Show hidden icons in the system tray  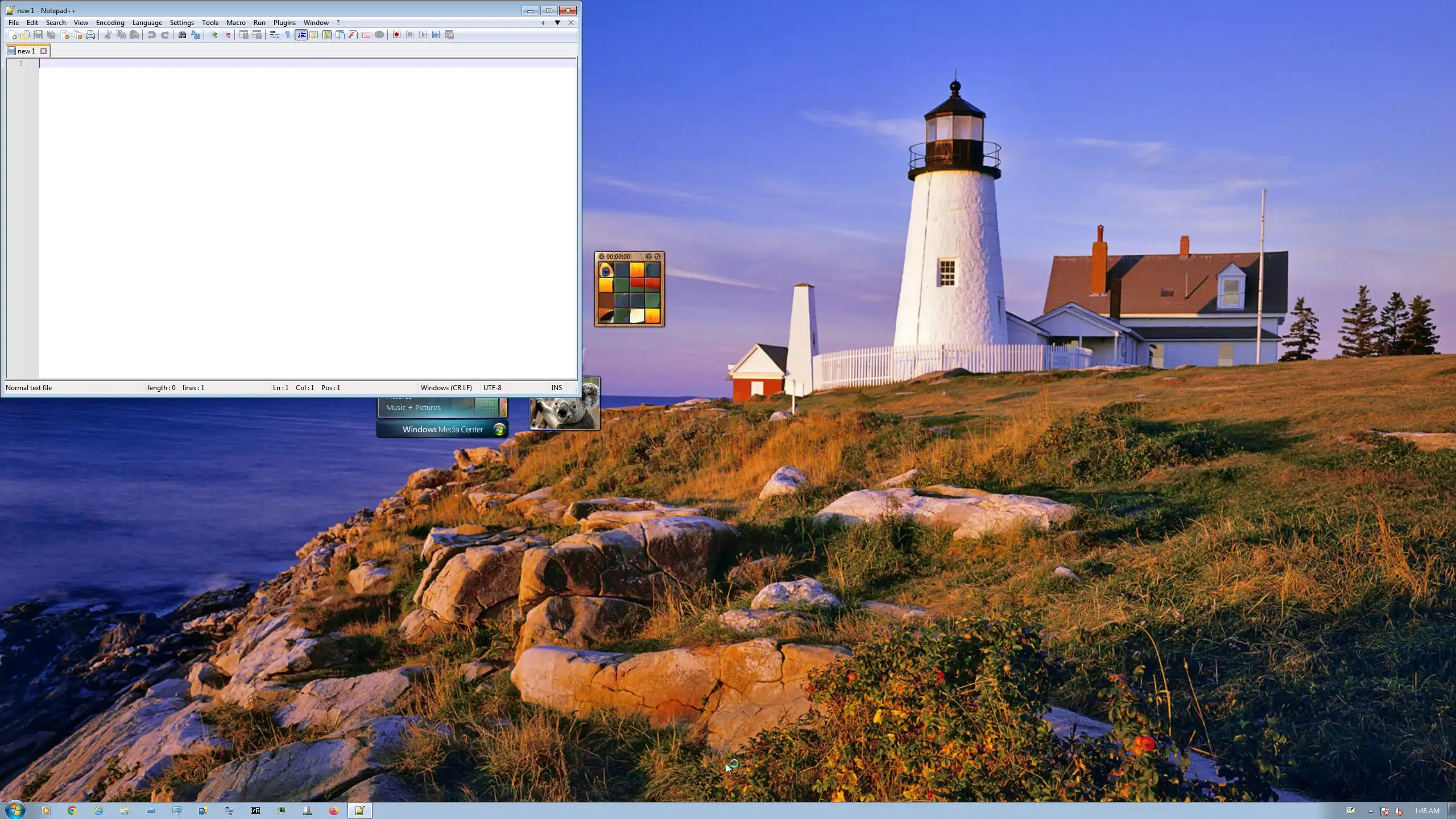pos(1371,811)
